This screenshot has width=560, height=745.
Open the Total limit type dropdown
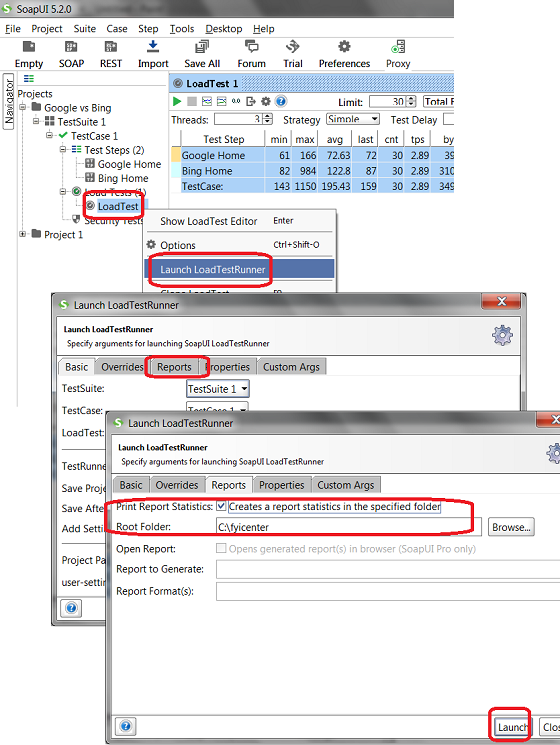pyautogui.click(x=438, y=101)
